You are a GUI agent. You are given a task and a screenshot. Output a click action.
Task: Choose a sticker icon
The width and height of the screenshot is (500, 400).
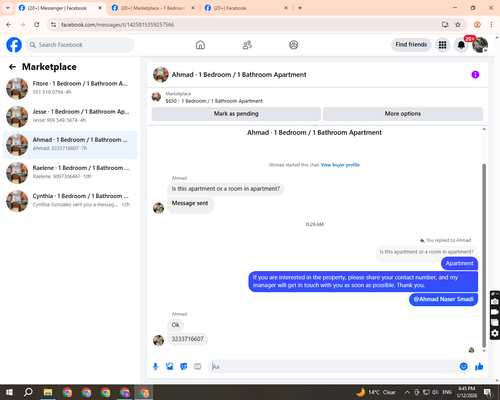click(184, 367)
